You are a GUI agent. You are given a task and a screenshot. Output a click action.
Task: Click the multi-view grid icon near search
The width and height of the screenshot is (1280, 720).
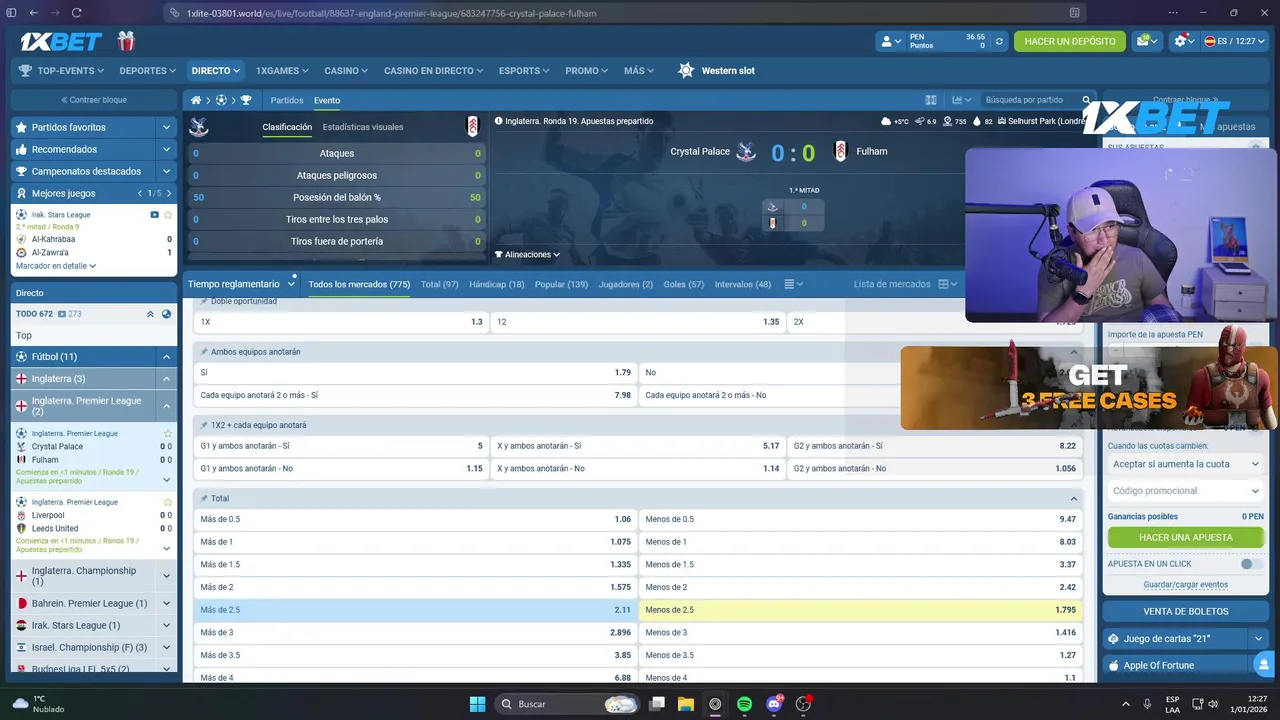coord(931,100)
